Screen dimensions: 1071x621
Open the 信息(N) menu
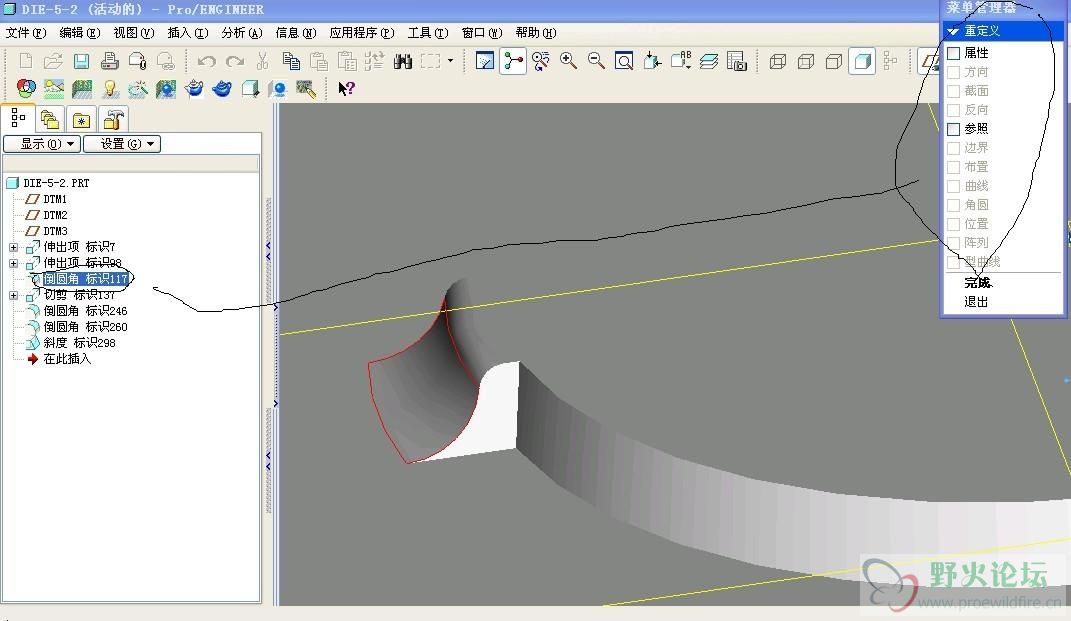pyautogui.click(x=296, y=33)
